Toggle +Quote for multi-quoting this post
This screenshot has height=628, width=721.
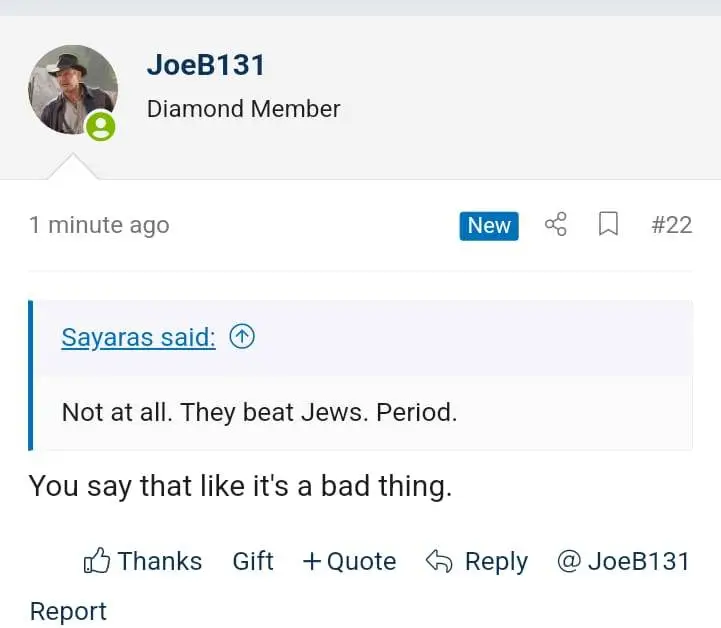click(349, 561)
